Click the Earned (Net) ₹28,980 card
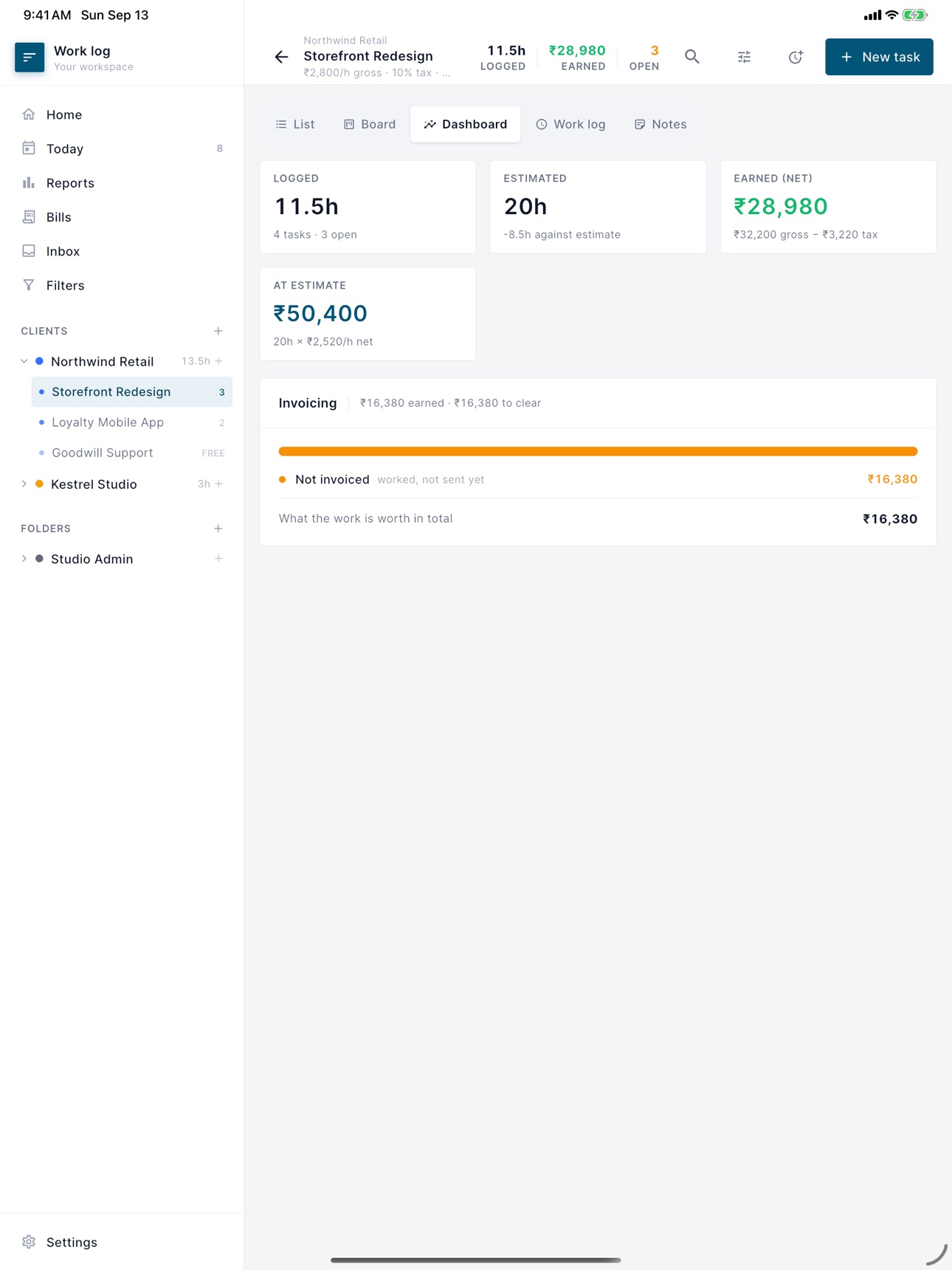Image resolution: width=952 pixels, height=1270 pixels. point(828,207)
